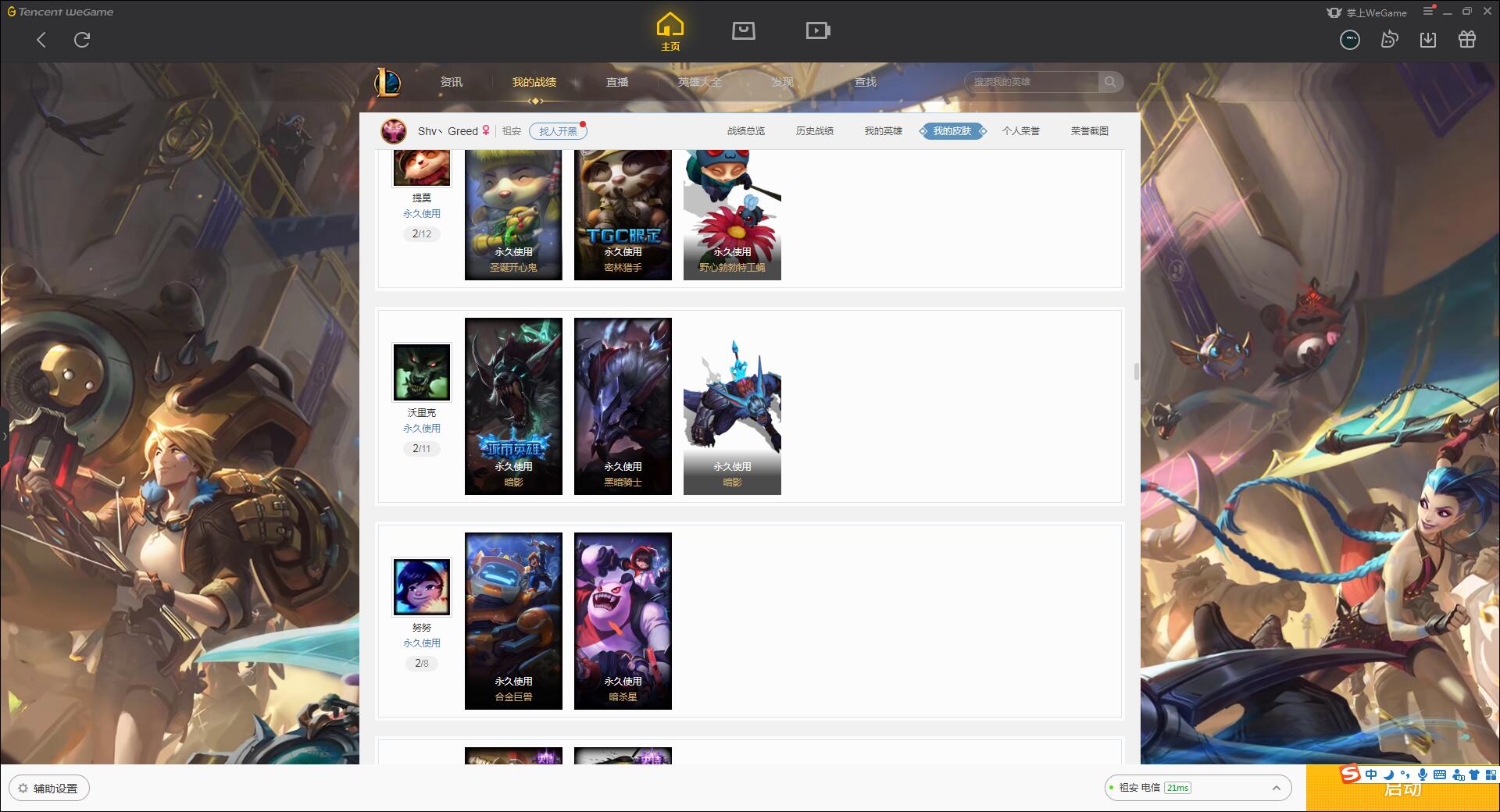This screenshot has width=1500, height=812.
Task: Expand the 祖安 电信 server selector
Action: click(1198, 788)
